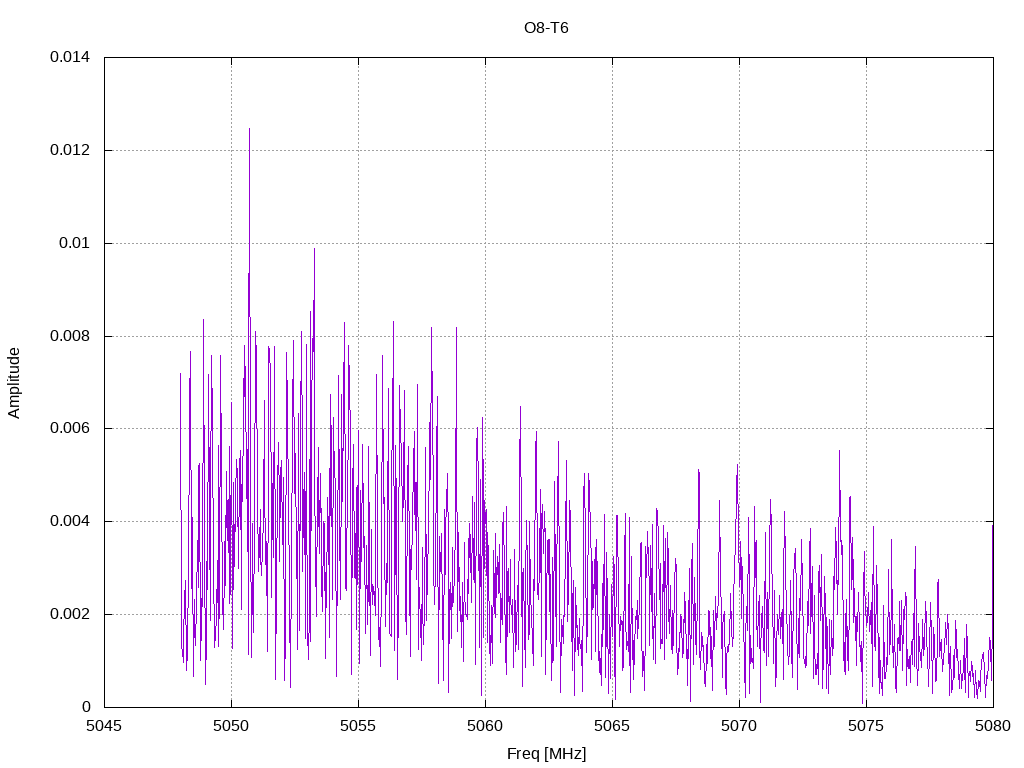Click the second-tallest peak near 5053 MHz
1024x768 pixels.
pos(314,250)
